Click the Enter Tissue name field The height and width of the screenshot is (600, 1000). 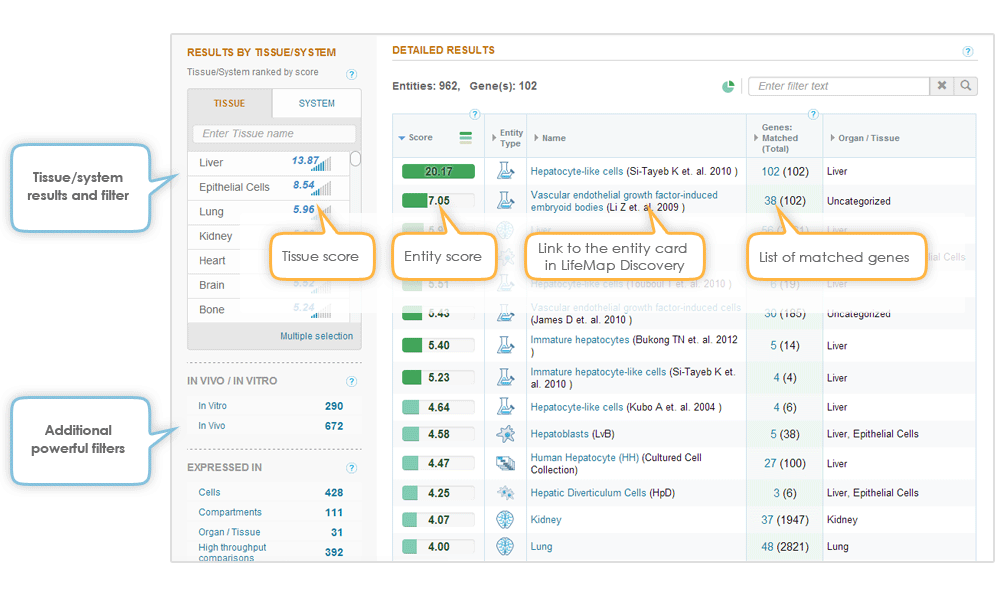[273, 134]
